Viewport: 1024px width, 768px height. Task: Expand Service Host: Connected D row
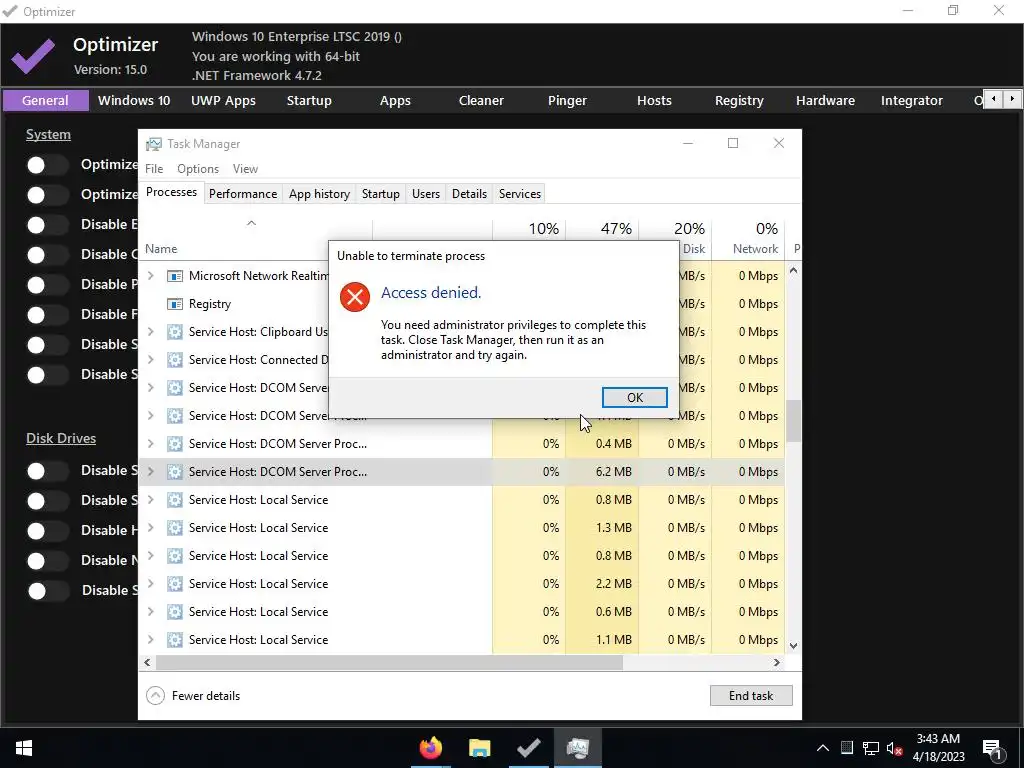click(151, 360)
